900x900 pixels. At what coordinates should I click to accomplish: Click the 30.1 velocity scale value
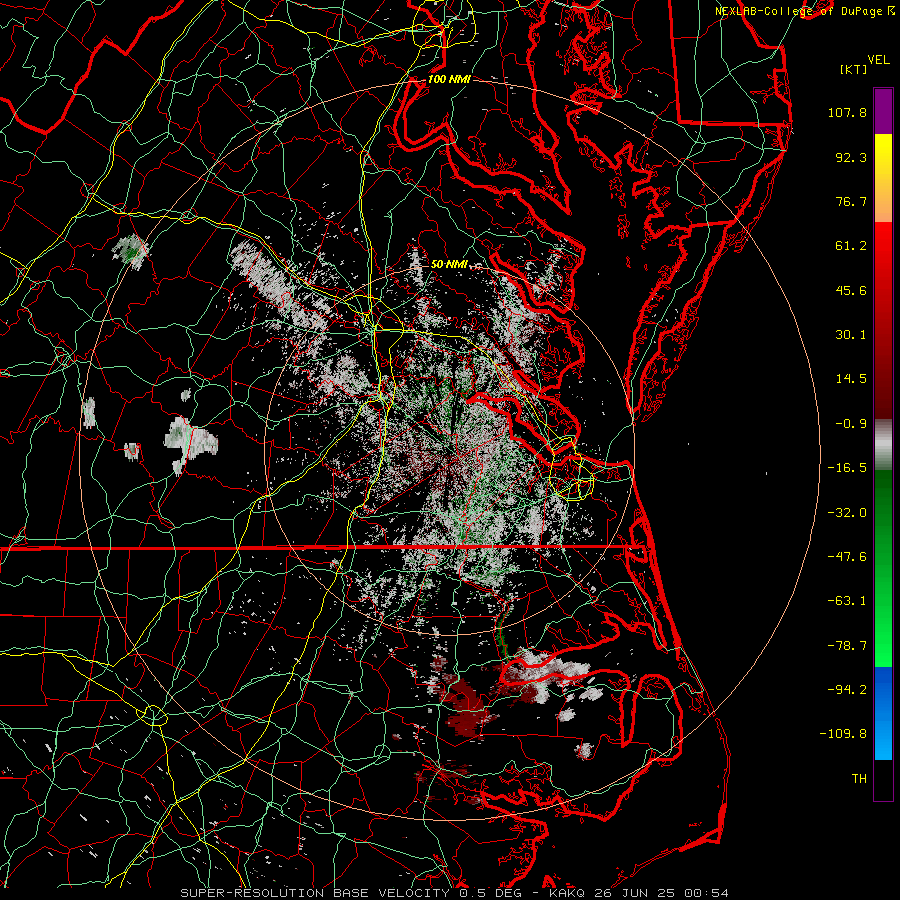pos(851,335)
